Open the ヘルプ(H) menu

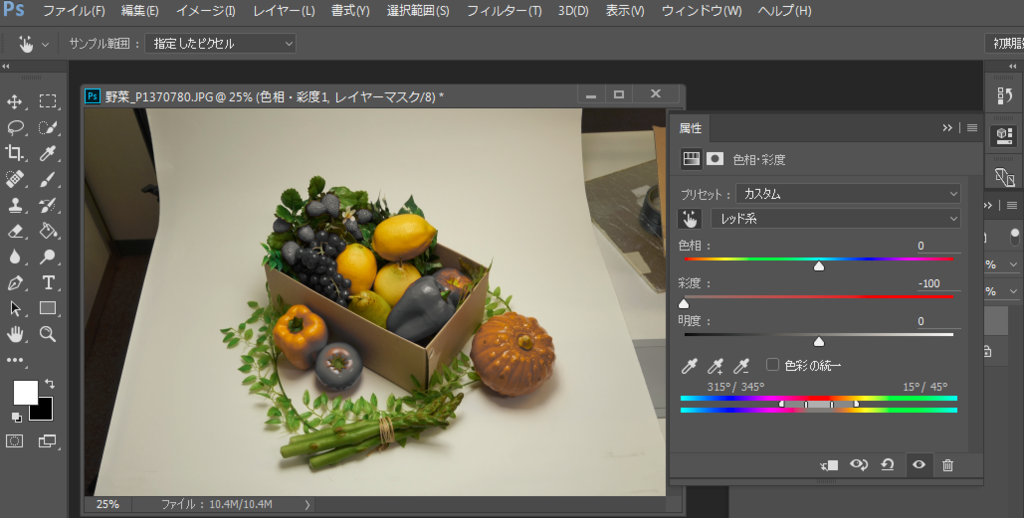pos(784,11)
